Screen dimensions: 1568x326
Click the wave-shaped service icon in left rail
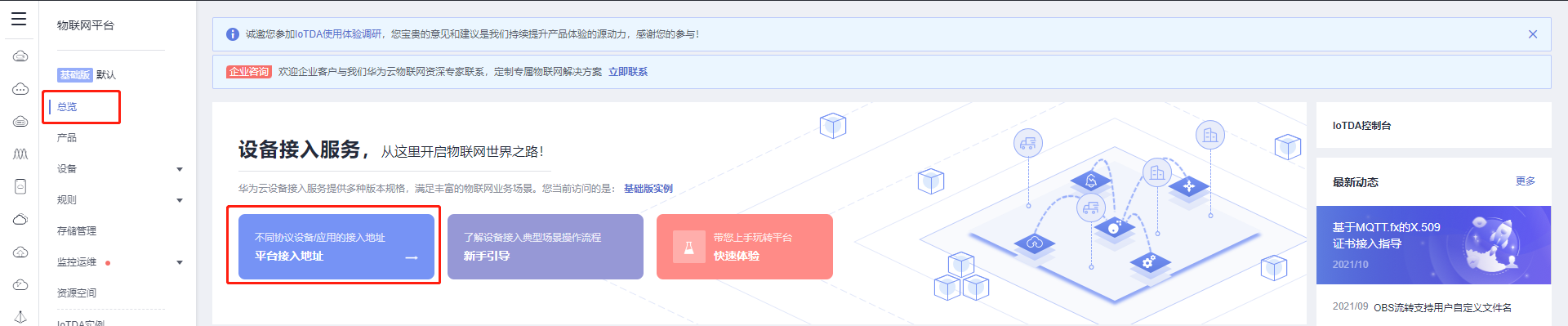pyautogui.click(x=20, y=154)
